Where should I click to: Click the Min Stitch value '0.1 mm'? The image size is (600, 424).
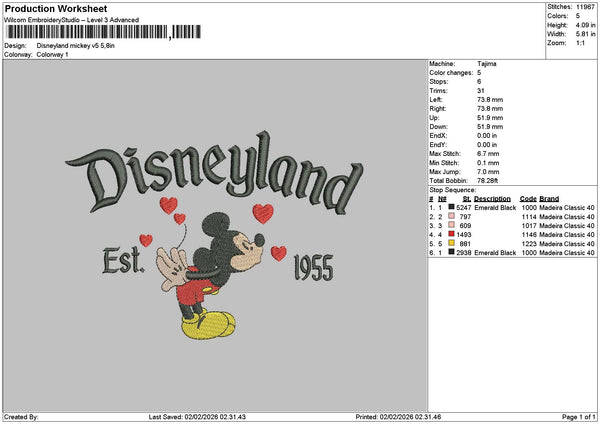(488, 163)
